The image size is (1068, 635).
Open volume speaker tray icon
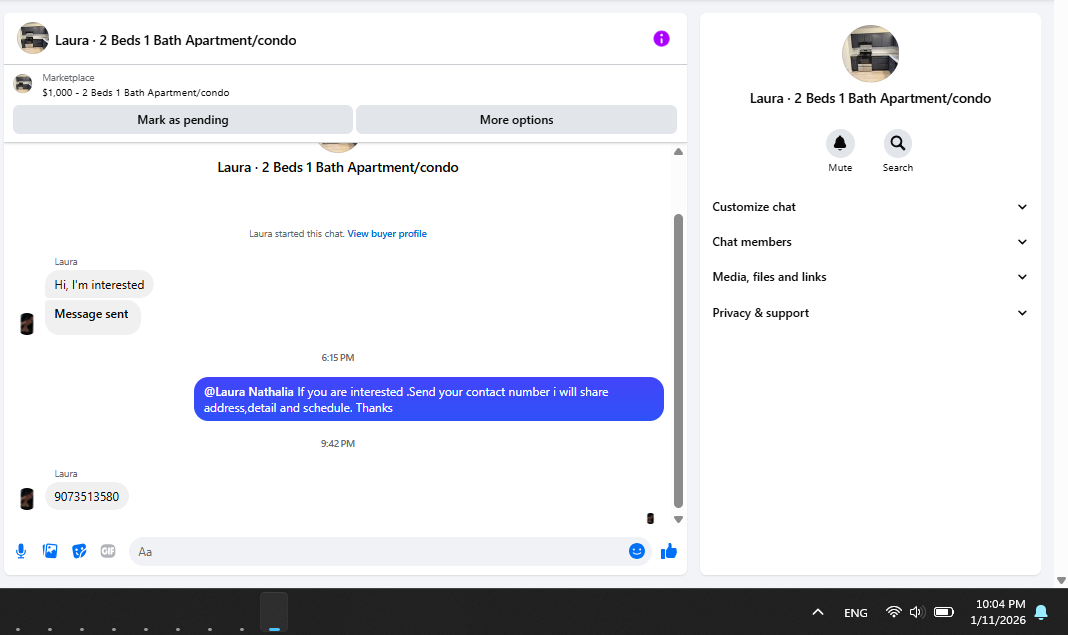click(917, 612)
